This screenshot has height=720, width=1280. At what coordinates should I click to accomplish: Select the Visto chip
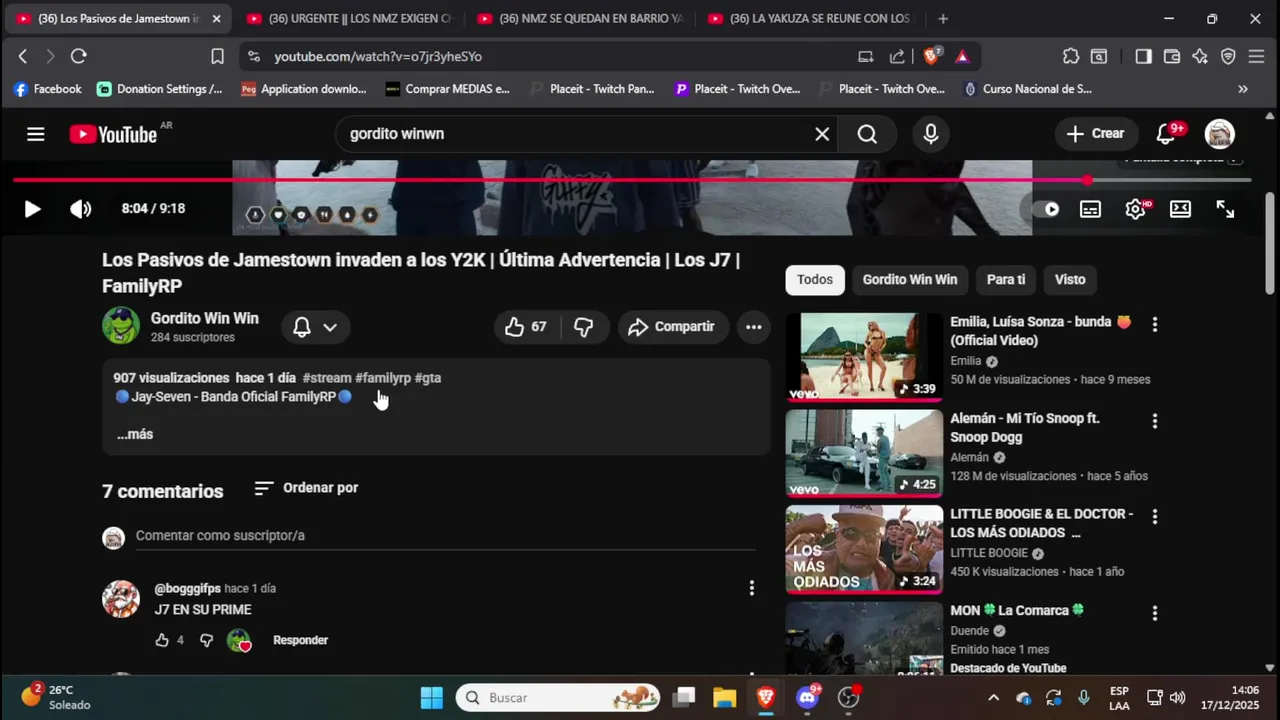tap(1070, 280)
